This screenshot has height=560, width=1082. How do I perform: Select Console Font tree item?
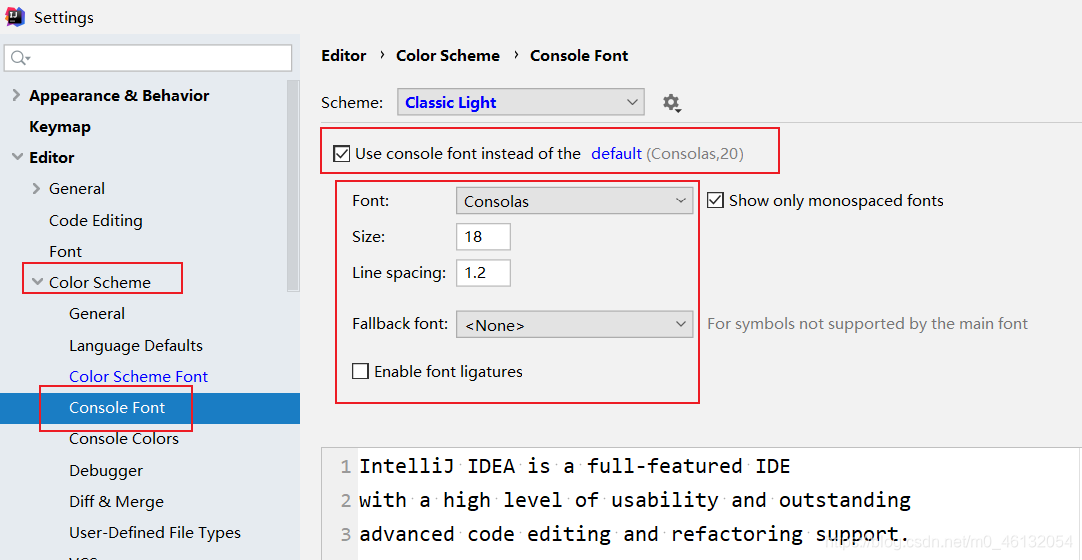click(150, 408)
